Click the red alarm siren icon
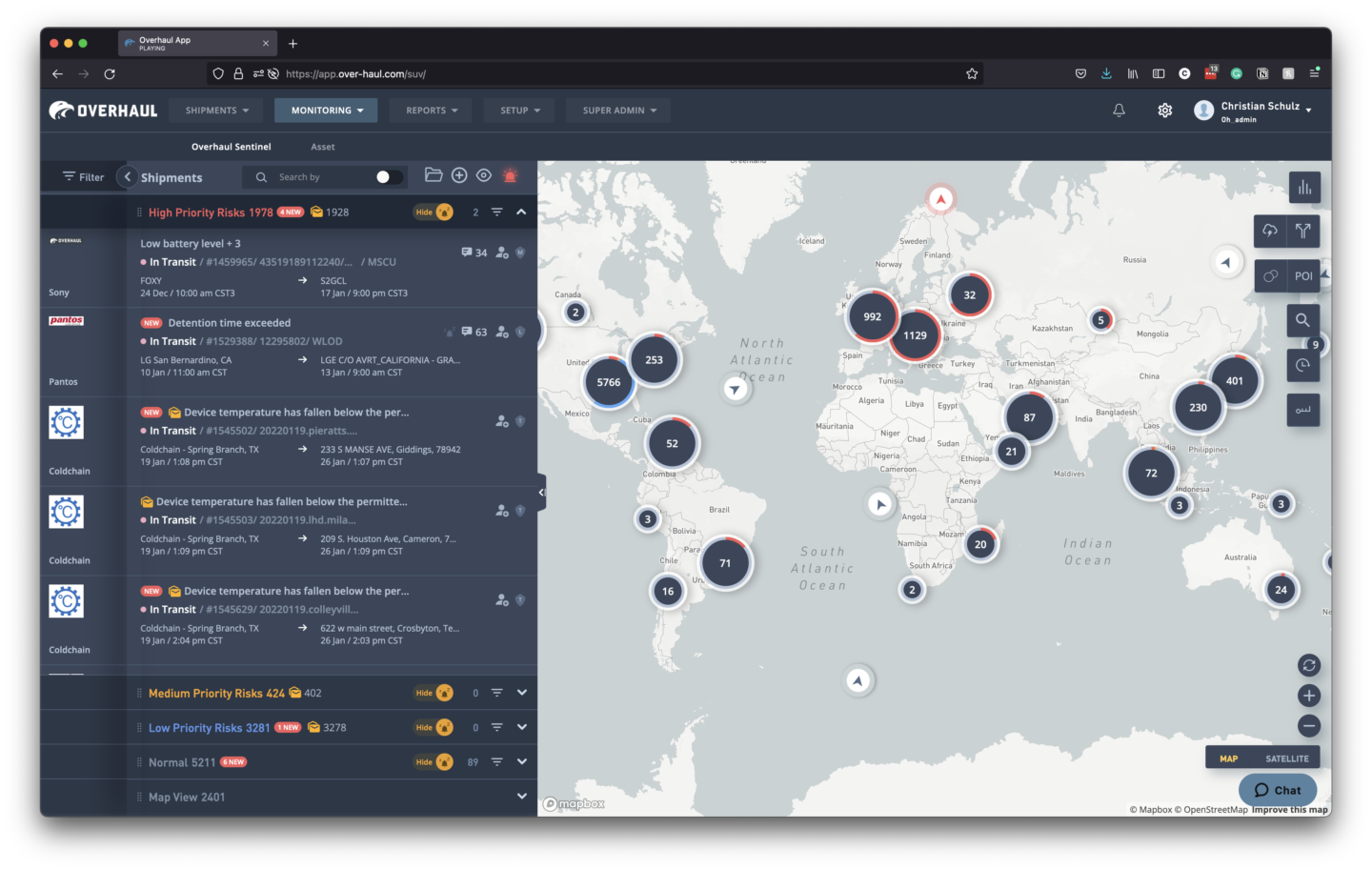Screen dimensions: 1372x870 click(x=510, y=175)
